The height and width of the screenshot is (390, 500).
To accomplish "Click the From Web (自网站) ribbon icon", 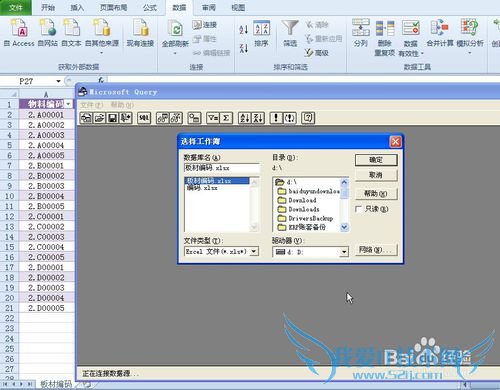I will tap(48, 33).
